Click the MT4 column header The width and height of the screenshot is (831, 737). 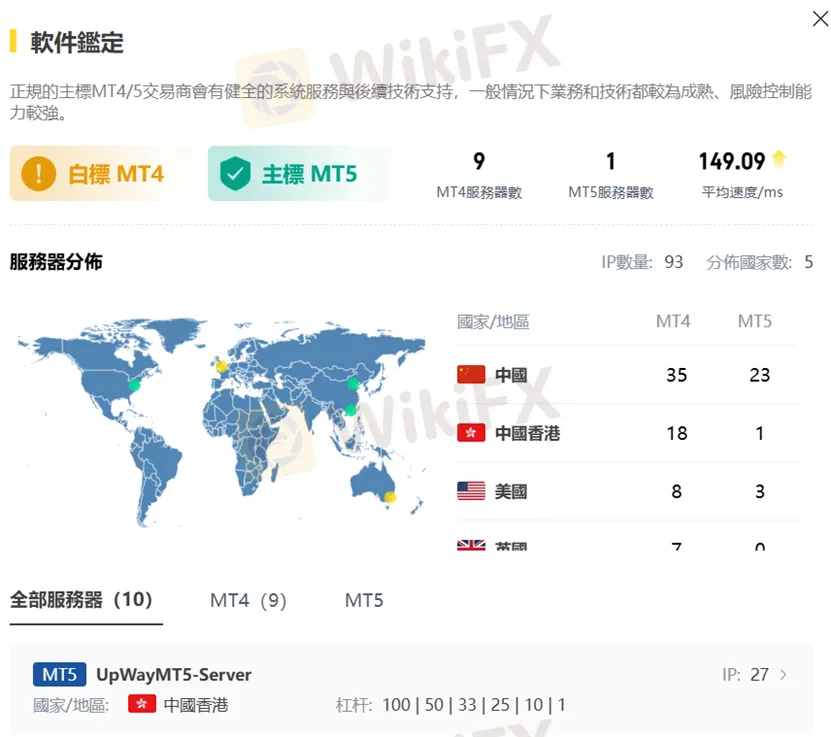tap(673, 321)
